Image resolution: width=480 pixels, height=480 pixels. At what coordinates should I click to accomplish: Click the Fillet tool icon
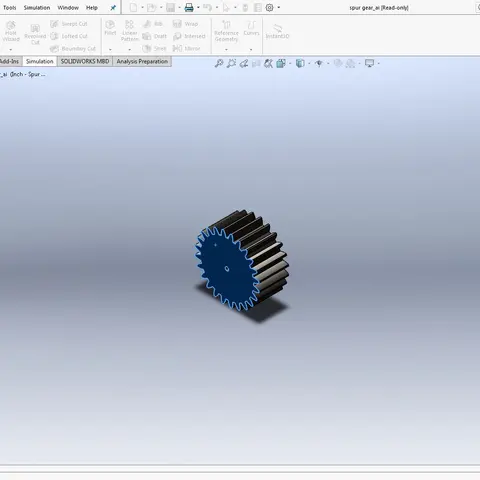tap(110, 27)
